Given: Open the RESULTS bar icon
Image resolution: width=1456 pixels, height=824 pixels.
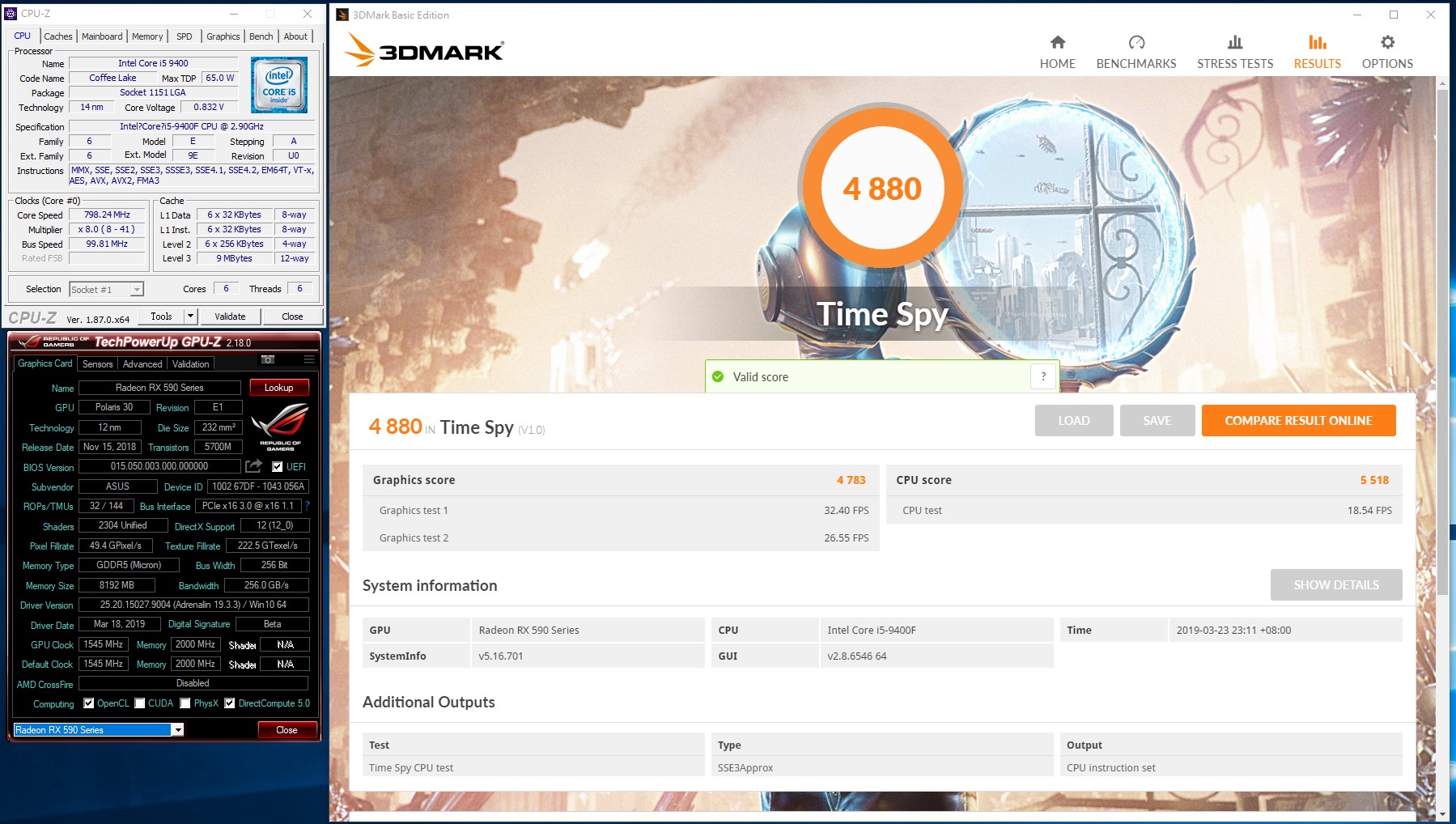Looking at the screenshot, I should click(x=1318, y=42).
